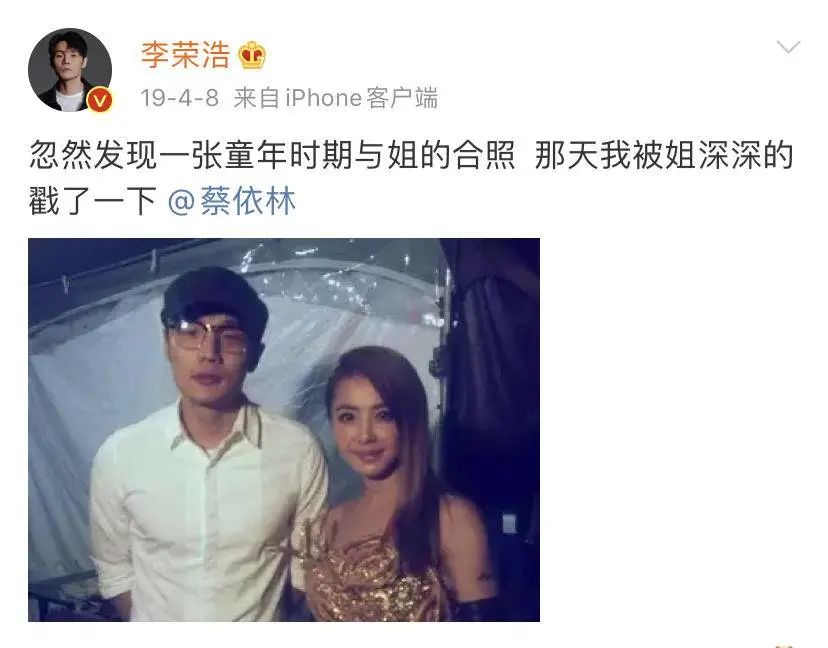Tap the @ symbol before 蔡依林
The width and height of the screenshot is (828, 648).
click(x=181, y=202)
